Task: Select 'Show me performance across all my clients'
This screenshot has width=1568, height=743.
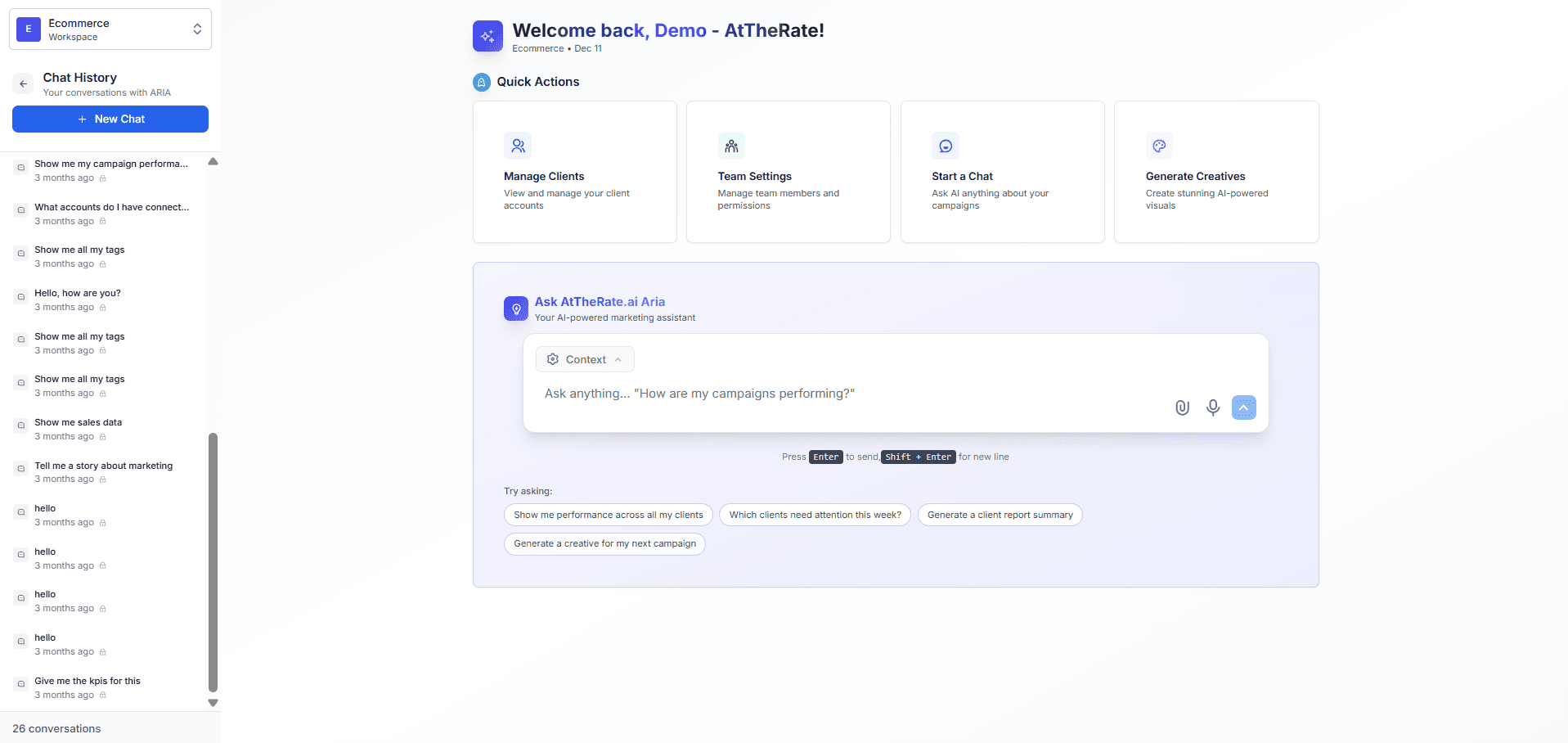Action: point(609,515)
